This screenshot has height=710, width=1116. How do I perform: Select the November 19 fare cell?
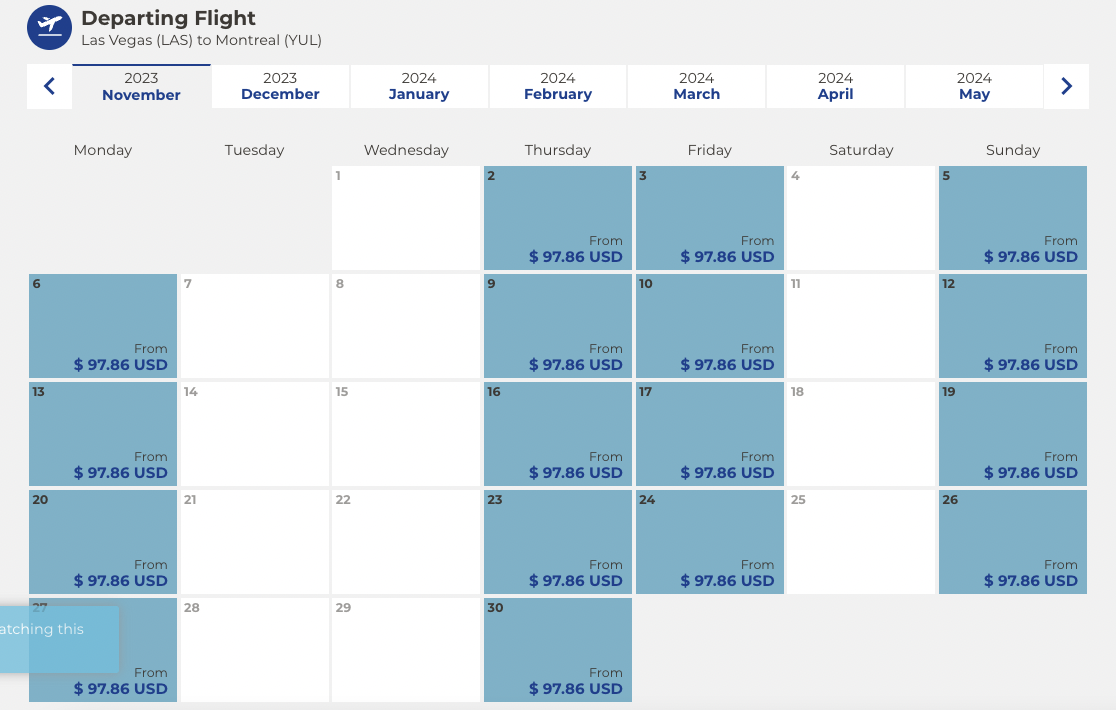coord(1012,433)
